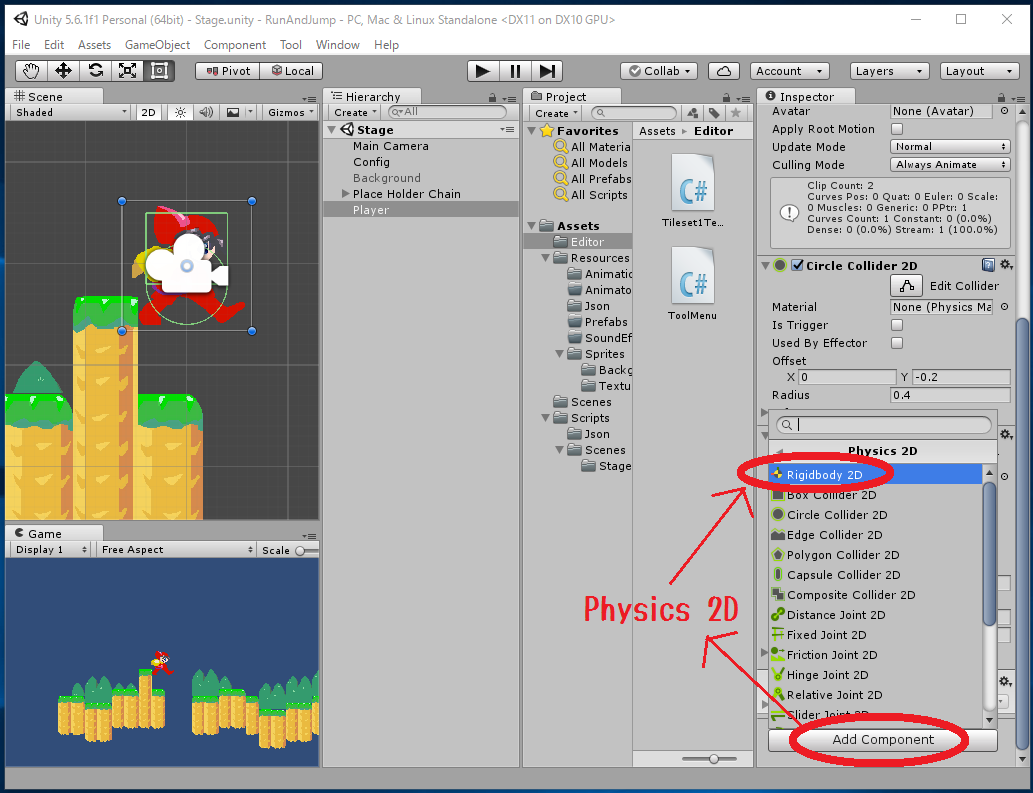The height and width of the screenshot is (793, 1033).
Task: Toggle Project panel lock icon
Action: coord(727,97)
